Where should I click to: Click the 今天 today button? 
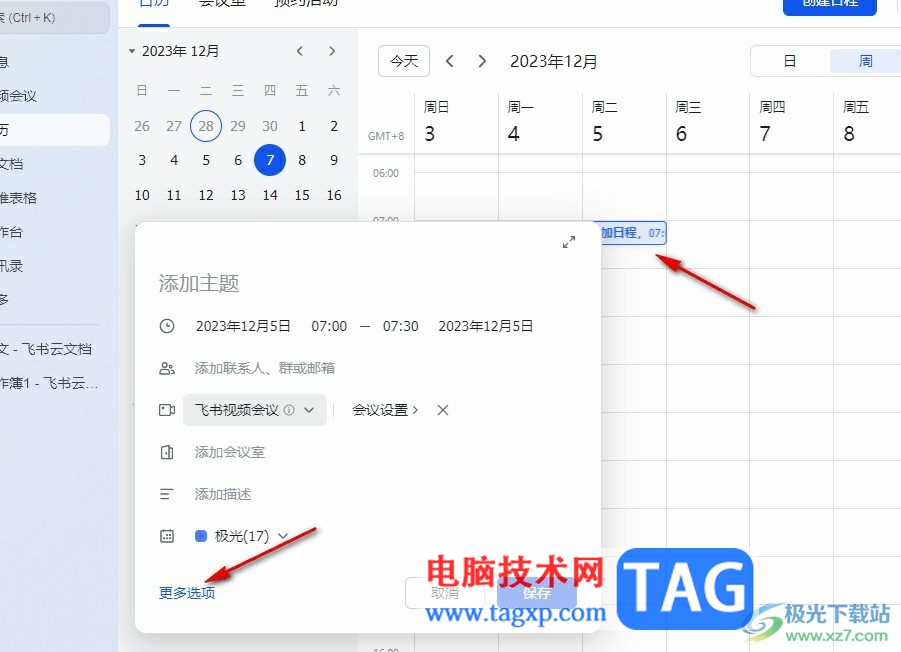404,61
